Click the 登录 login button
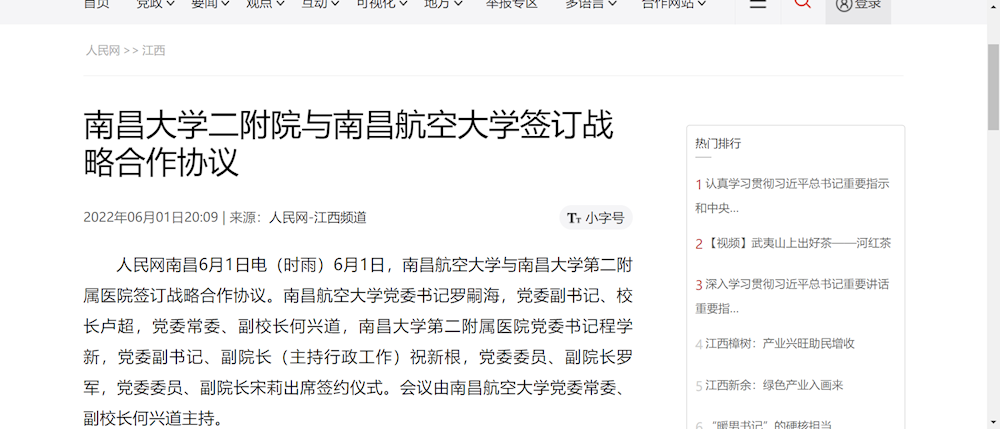Screen dimensions: 1000x429 [x=858, y=4]
